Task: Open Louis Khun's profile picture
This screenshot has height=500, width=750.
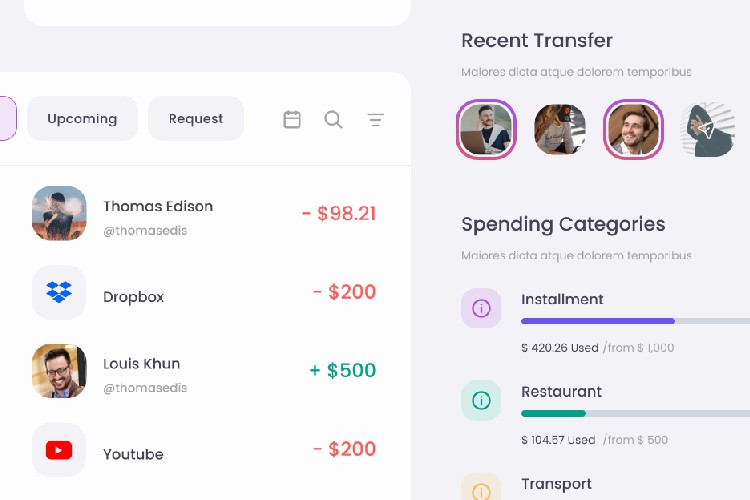Action: (x=59, y=371)
